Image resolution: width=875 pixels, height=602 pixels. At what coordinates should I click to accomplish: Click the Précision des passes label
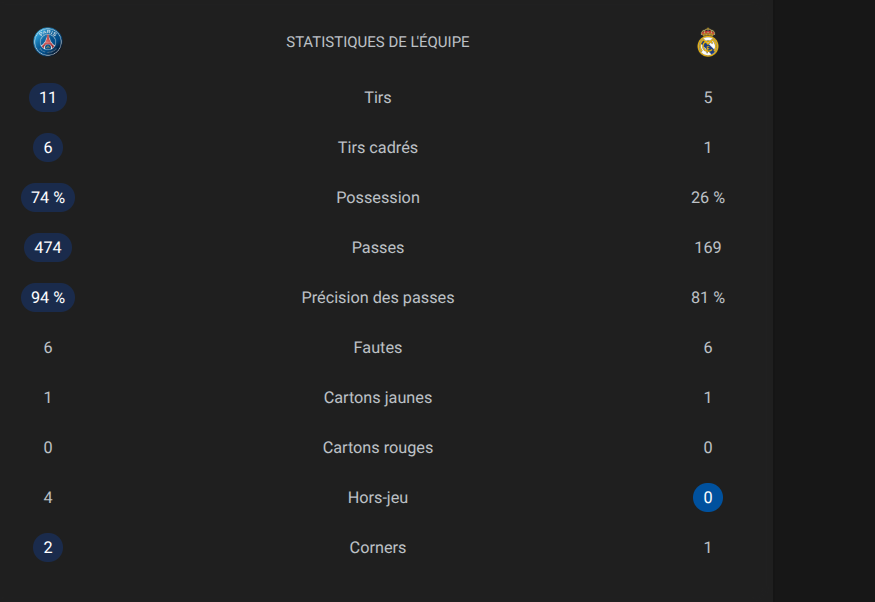pyautogui.click(x=378, y=298)
